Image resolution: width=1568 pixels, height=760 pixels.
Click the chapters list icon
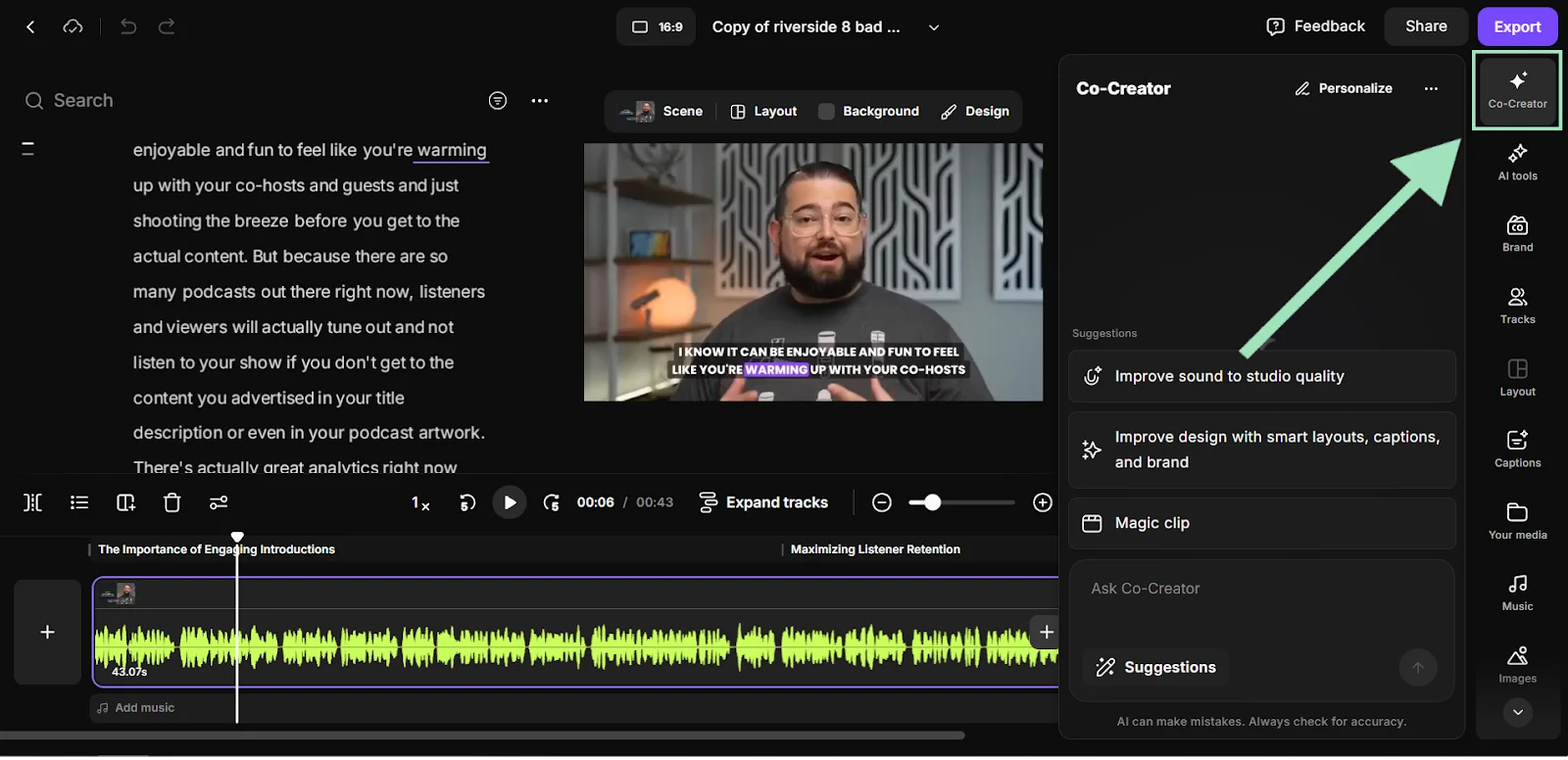(79, 502)
